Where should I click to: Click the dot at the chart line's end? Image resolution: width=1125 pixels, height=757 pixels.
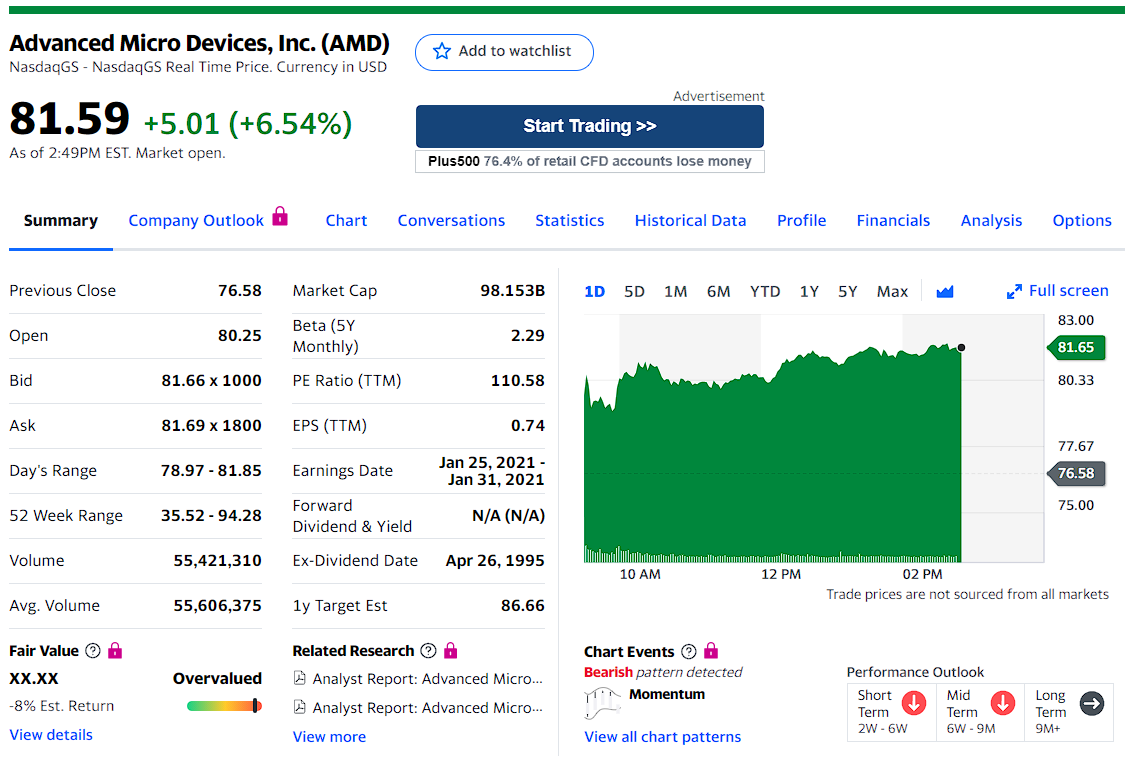(961, 347)
